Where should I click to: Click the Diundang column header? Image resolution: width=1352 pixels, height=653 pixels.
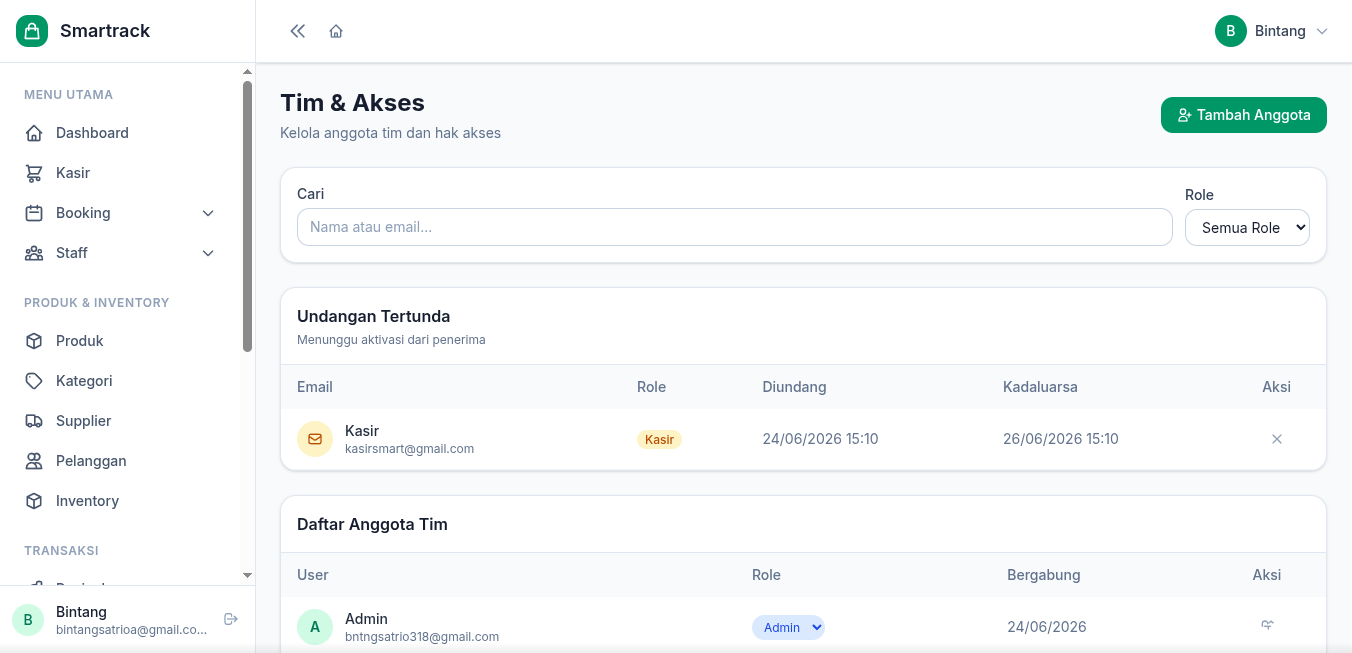coord(794,387)
